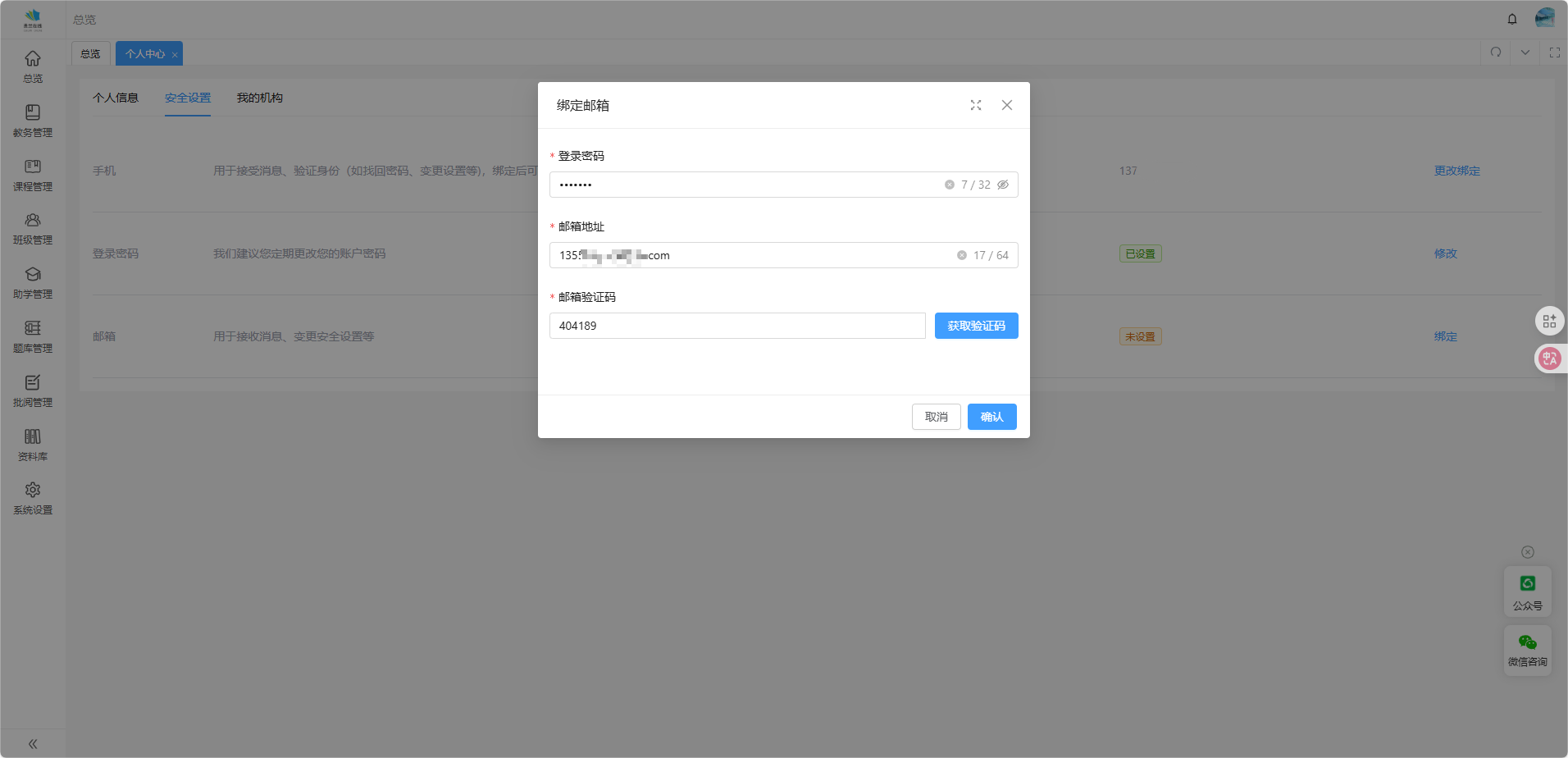
Task: Open 课程管理 in the sidebar
Action: 33,175
